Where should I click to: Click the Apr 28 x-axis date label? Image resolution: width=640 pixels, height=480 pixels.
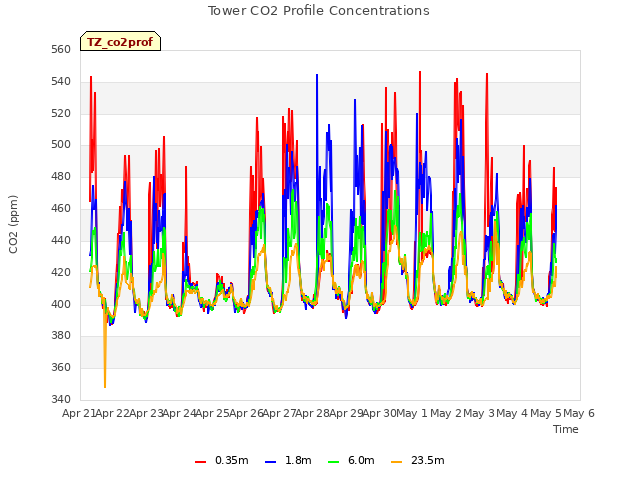click(x=313, y=414)
